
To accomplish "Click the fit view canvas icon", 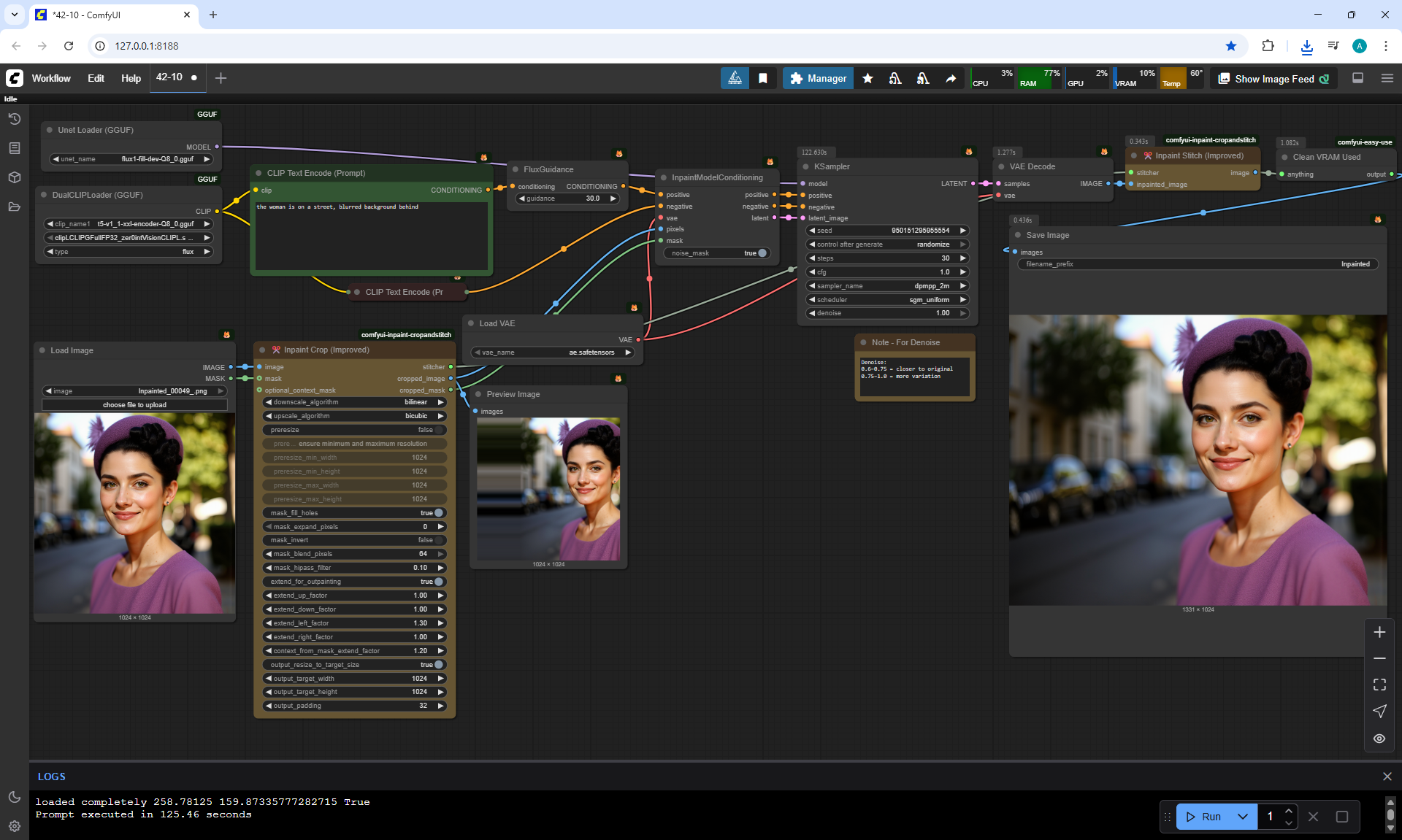I will click(1379, 685).
